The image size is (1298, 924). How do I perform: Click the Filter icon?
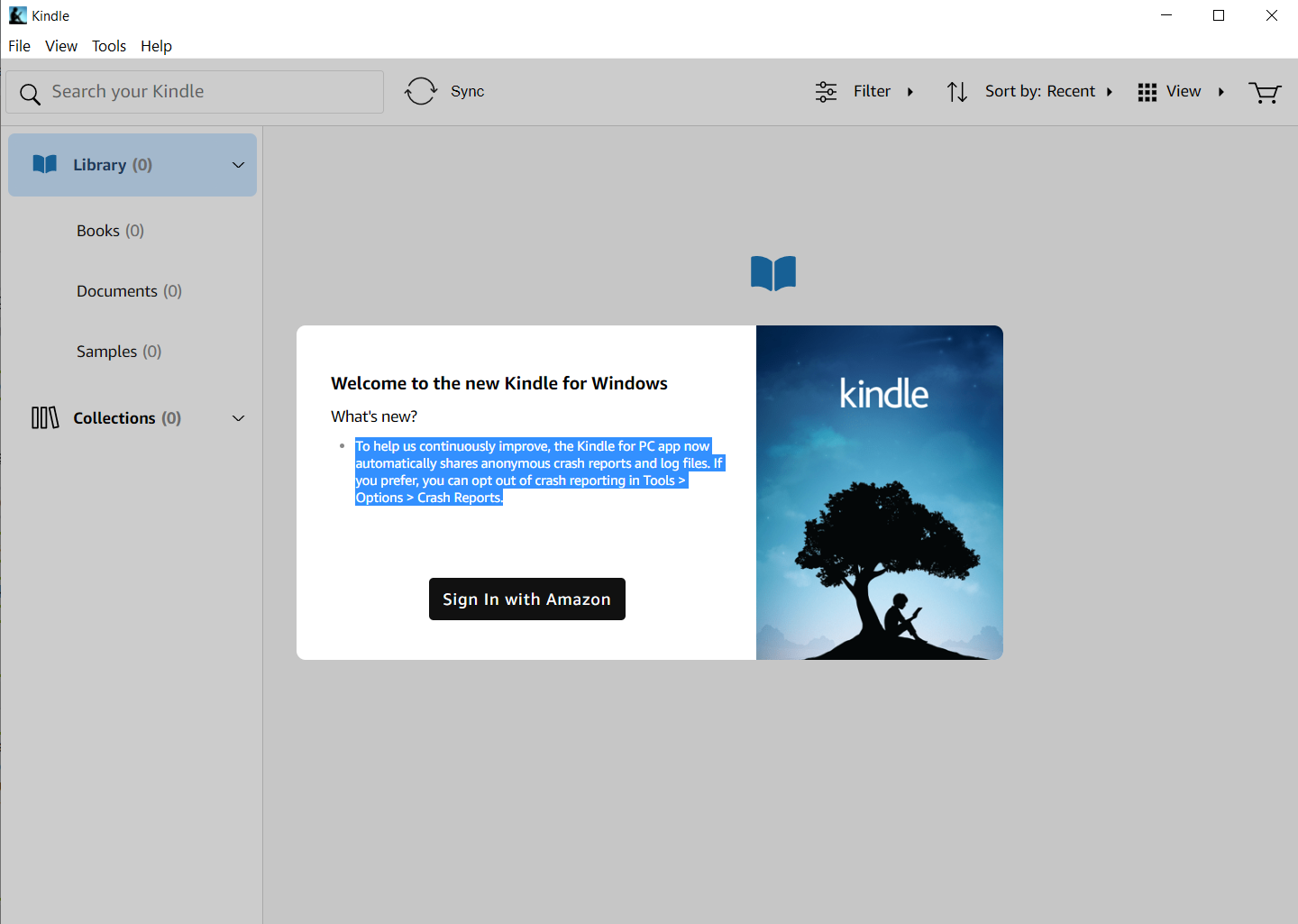click(826, 91)
